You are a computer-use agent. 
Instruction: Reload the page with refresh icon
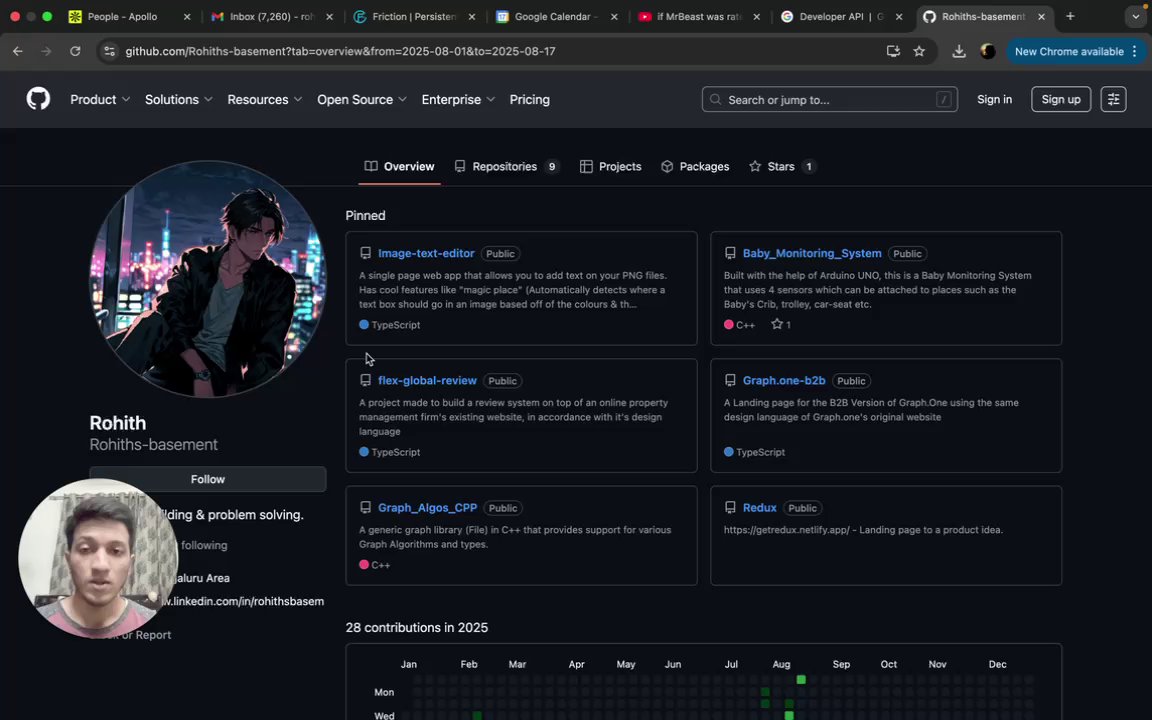(x=75, y=51)
